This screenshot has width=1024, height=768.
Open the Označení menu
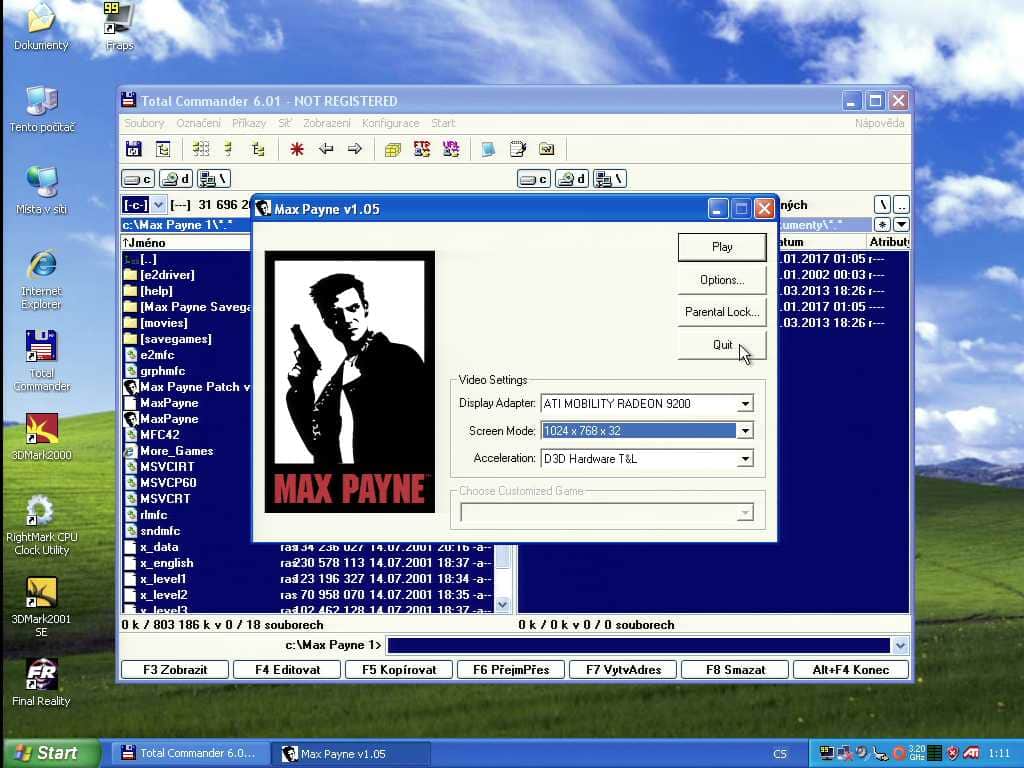click(198, 123)
